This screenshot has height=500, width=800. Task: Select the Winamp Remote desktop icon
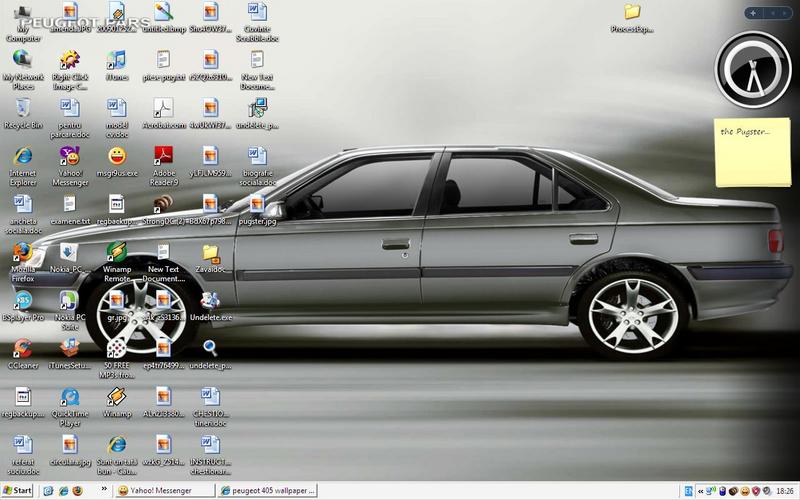tap(117, 262)
